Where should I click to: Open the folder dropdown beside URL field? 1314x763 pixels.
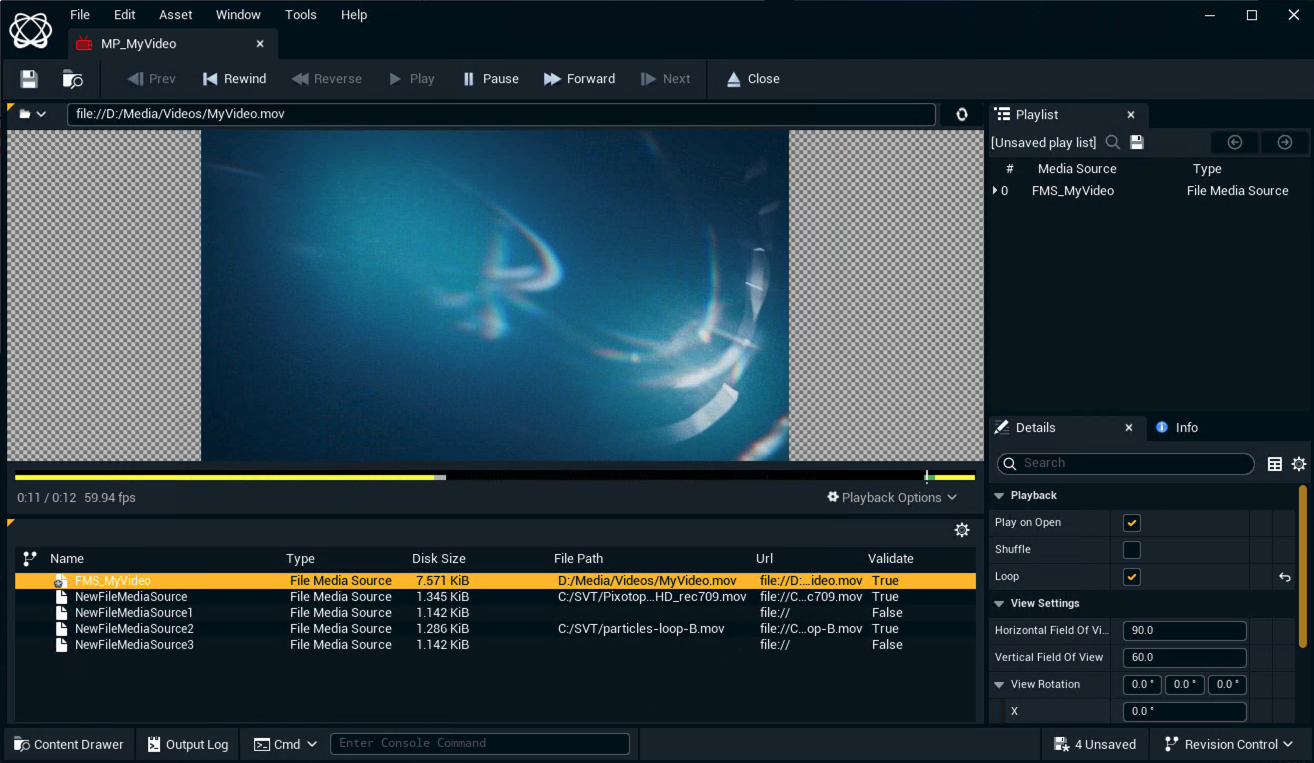(33, 114)
